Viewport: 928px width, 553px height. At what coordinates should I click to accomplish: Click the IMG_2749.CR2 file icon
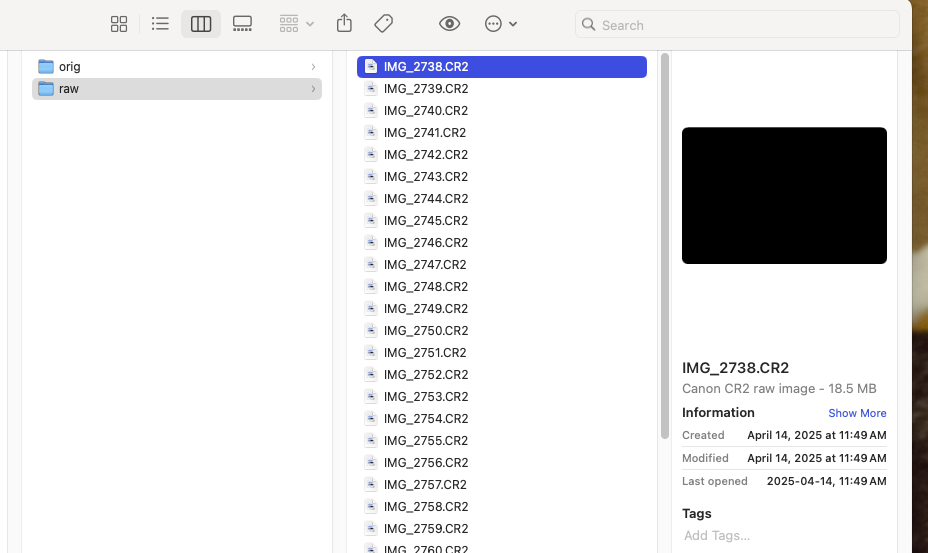(x=370, y=308)
